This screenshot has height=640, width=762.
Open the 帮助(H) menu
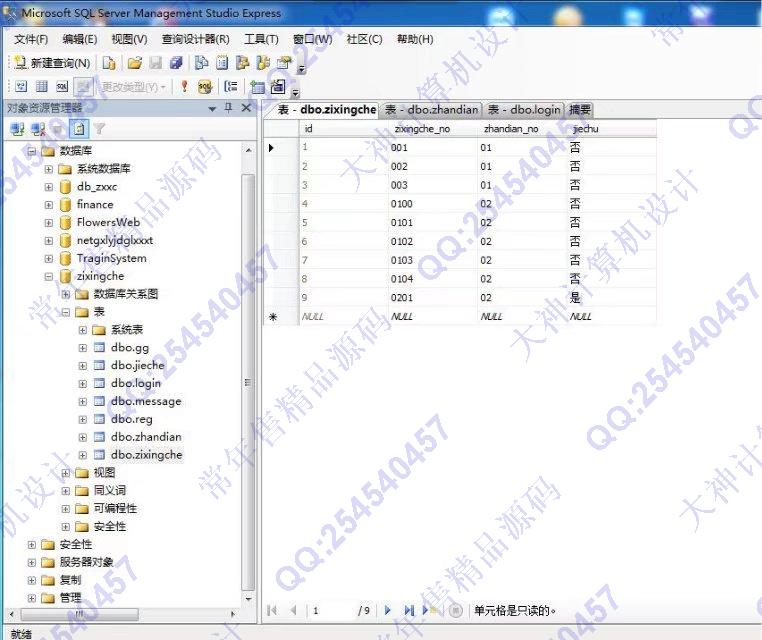[415, 39]
